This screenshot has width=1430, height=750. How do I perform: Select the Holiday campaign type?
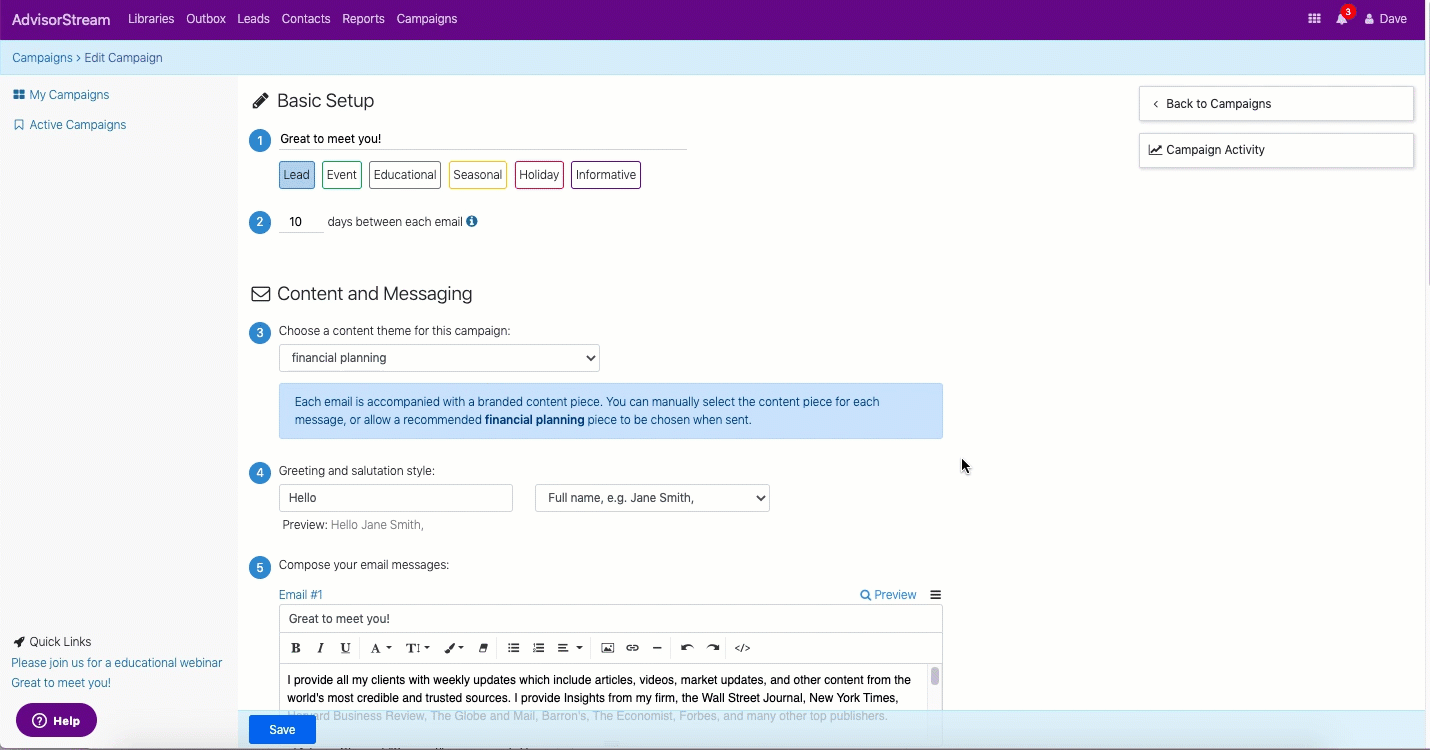pyautogui.click(x=539, y=175)
